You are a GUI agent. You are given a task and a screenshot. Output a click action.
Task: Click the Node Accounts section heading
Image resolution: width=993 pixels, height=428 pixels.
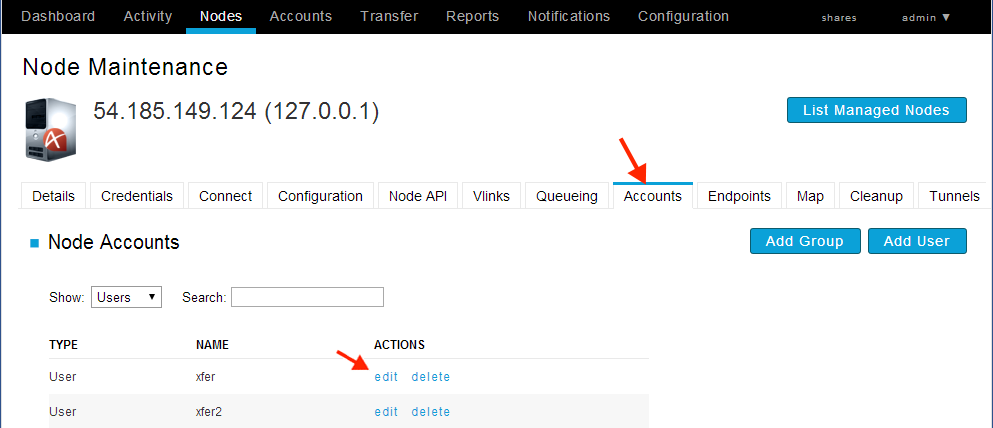click(114, 242)
